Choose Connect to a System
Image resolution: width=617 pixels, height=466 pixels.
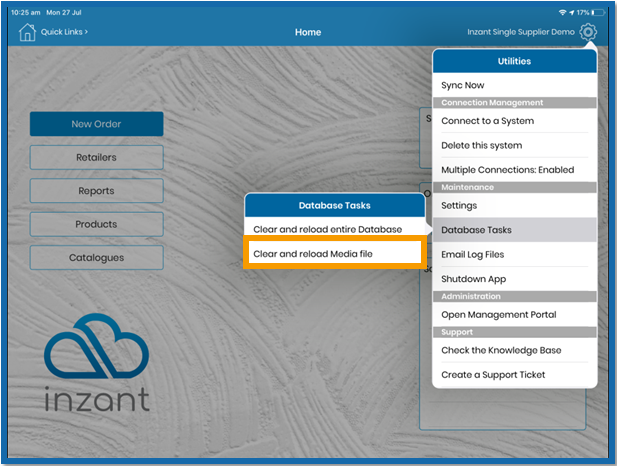click(515, 121)
